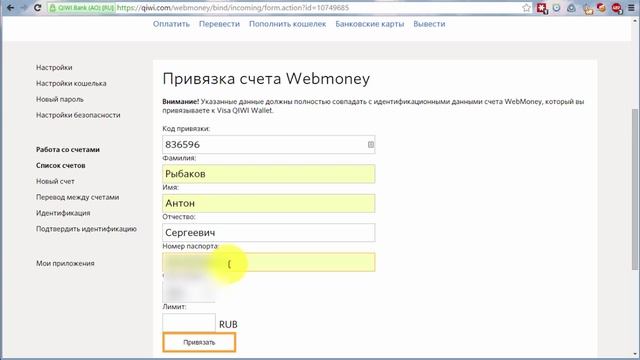Click the browser address bar URL

point(233,8)
